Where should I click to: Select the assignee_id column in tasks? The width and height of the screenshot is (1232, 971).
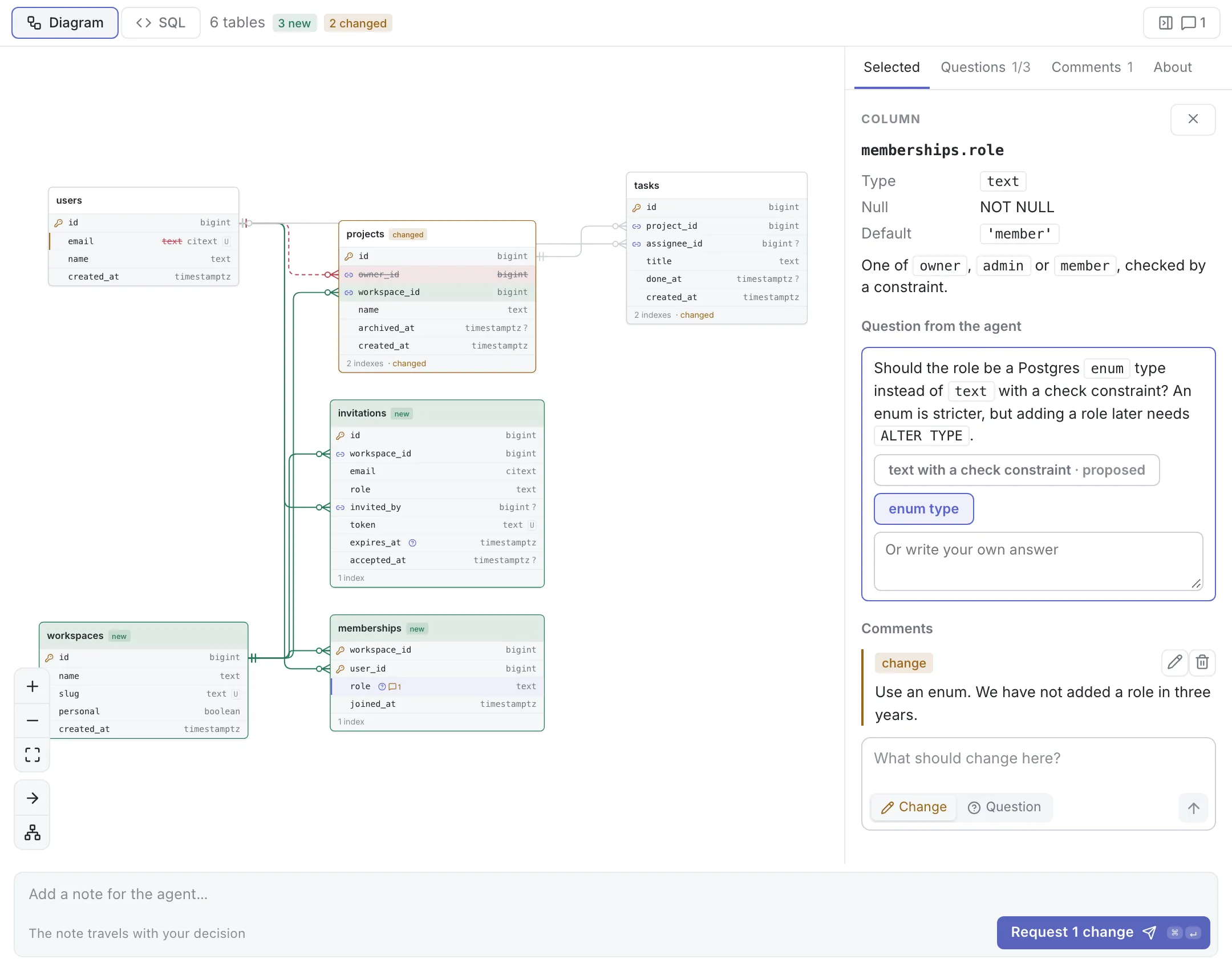coord(716,244)
